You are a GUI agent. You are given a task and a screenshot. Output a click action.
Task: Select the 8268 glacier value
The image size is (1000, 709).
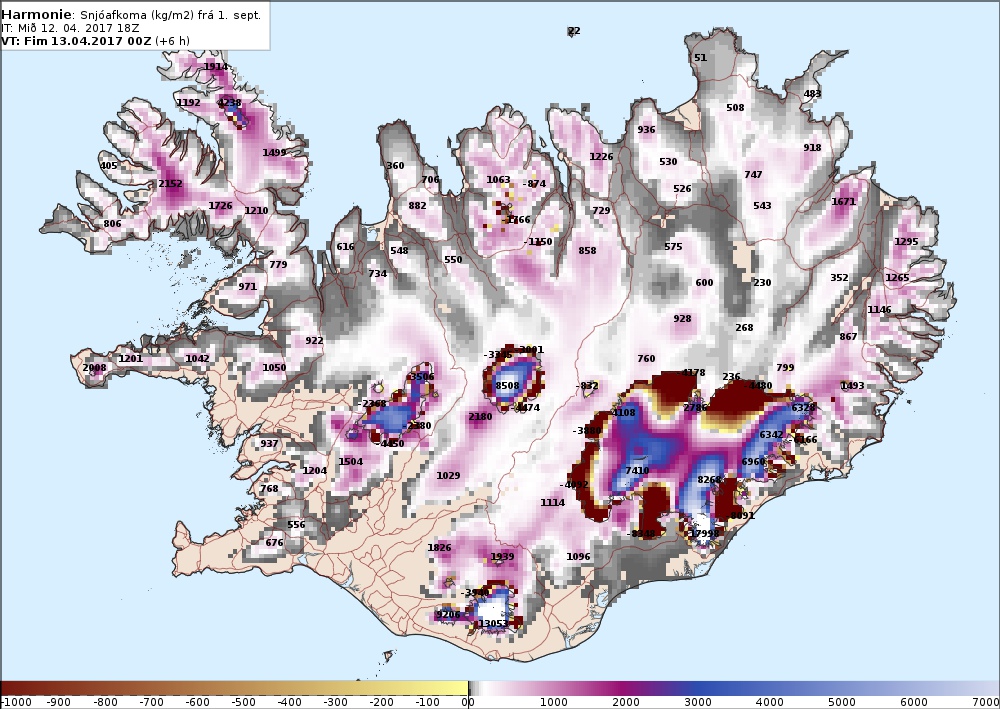709,479
